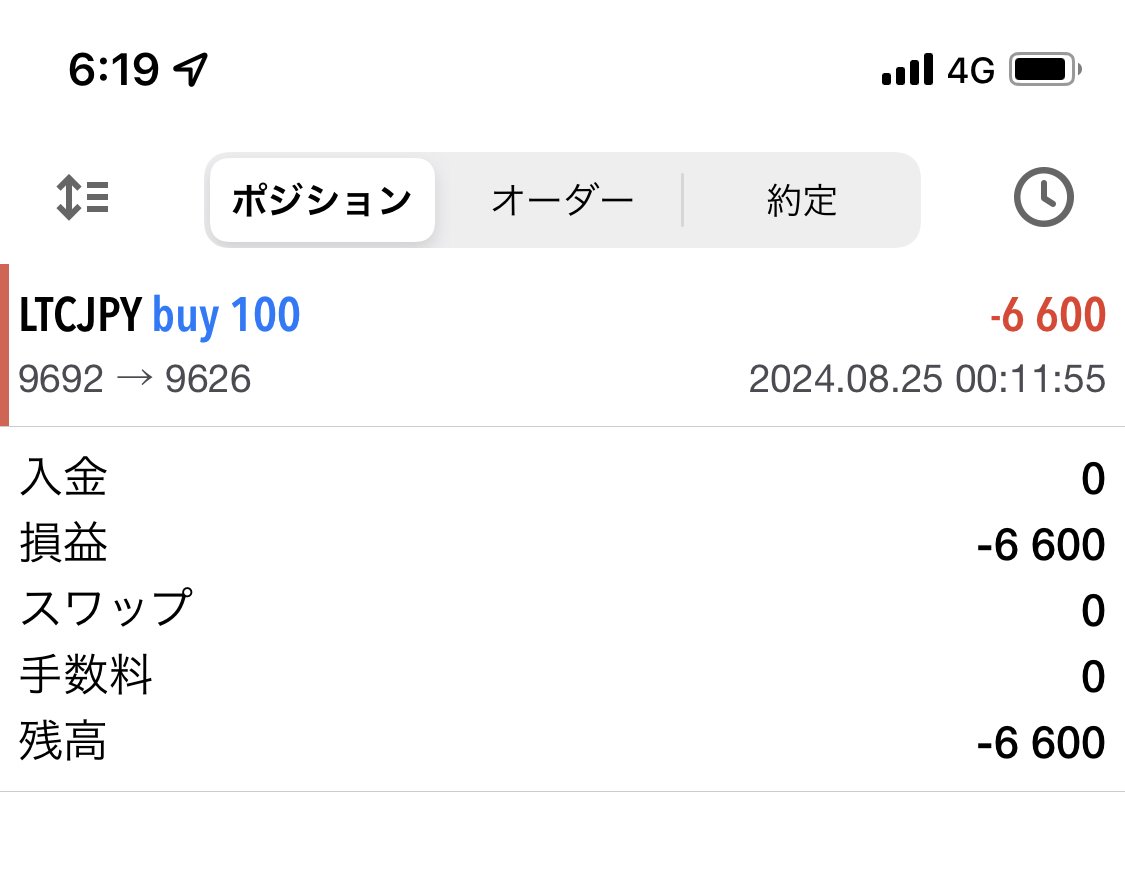Tap the cellular signal bars icon
The image size is (1125, 892).
coord(908,70)
